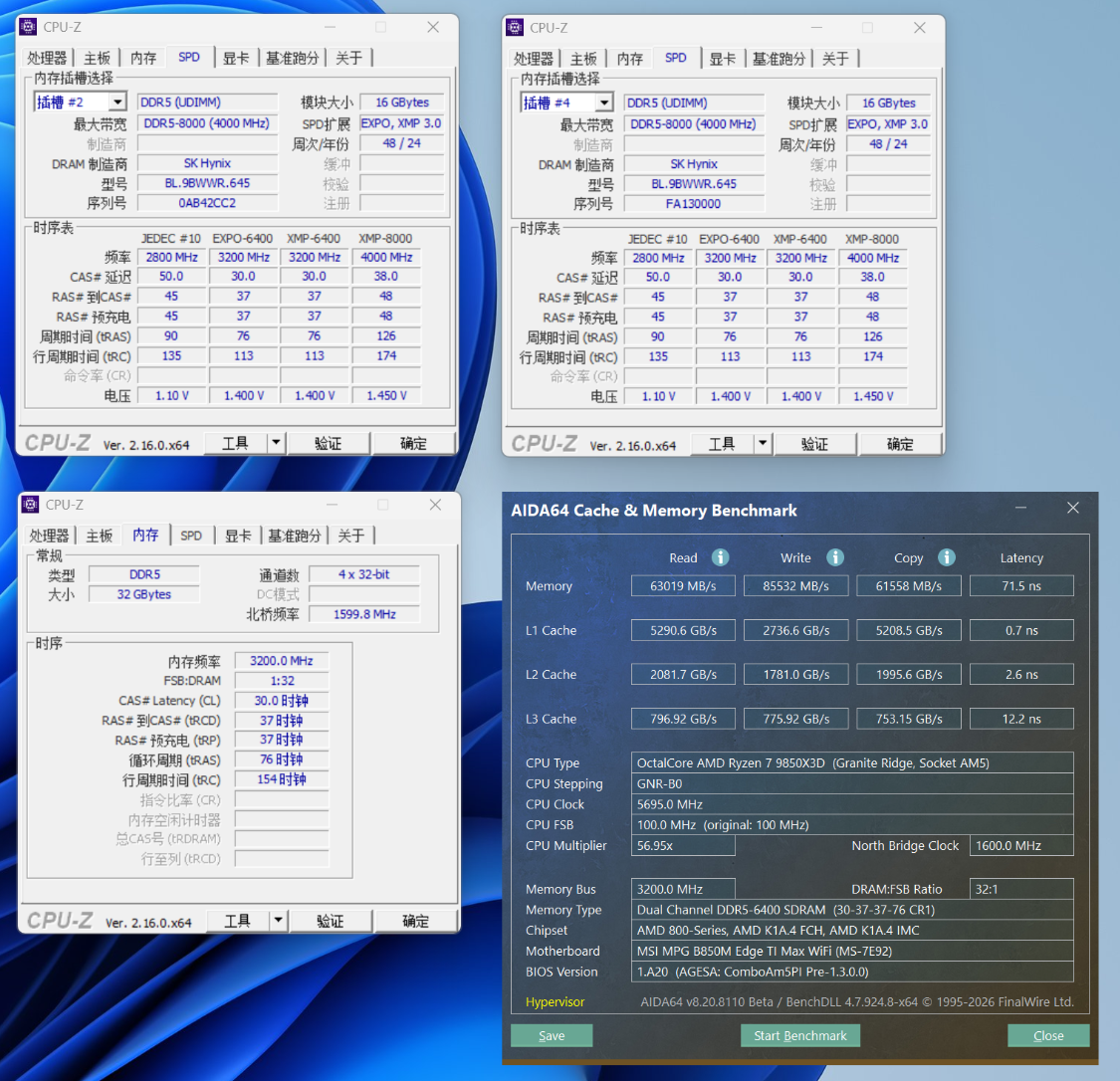Click 工具 button in slot #4 CPU-Z window

[x=722, y=444]
